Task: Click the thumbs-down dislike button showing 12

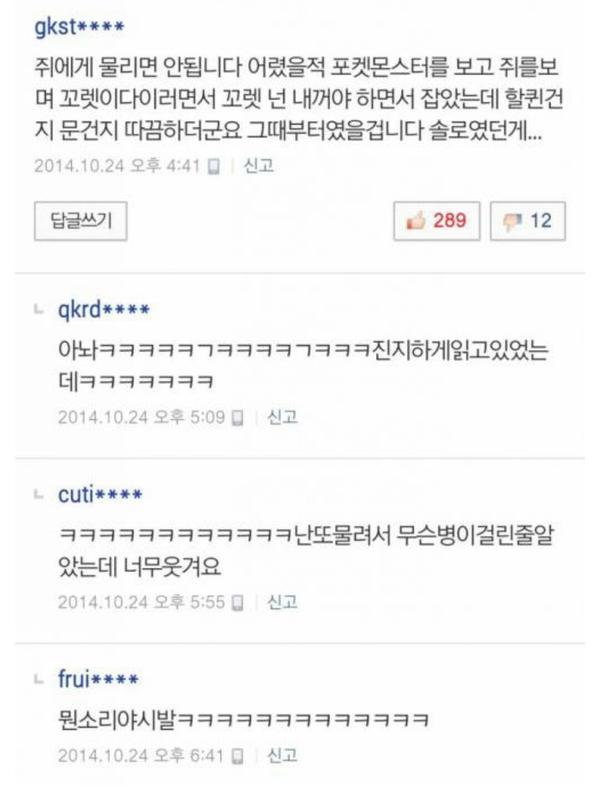Action: coord(528,221)
